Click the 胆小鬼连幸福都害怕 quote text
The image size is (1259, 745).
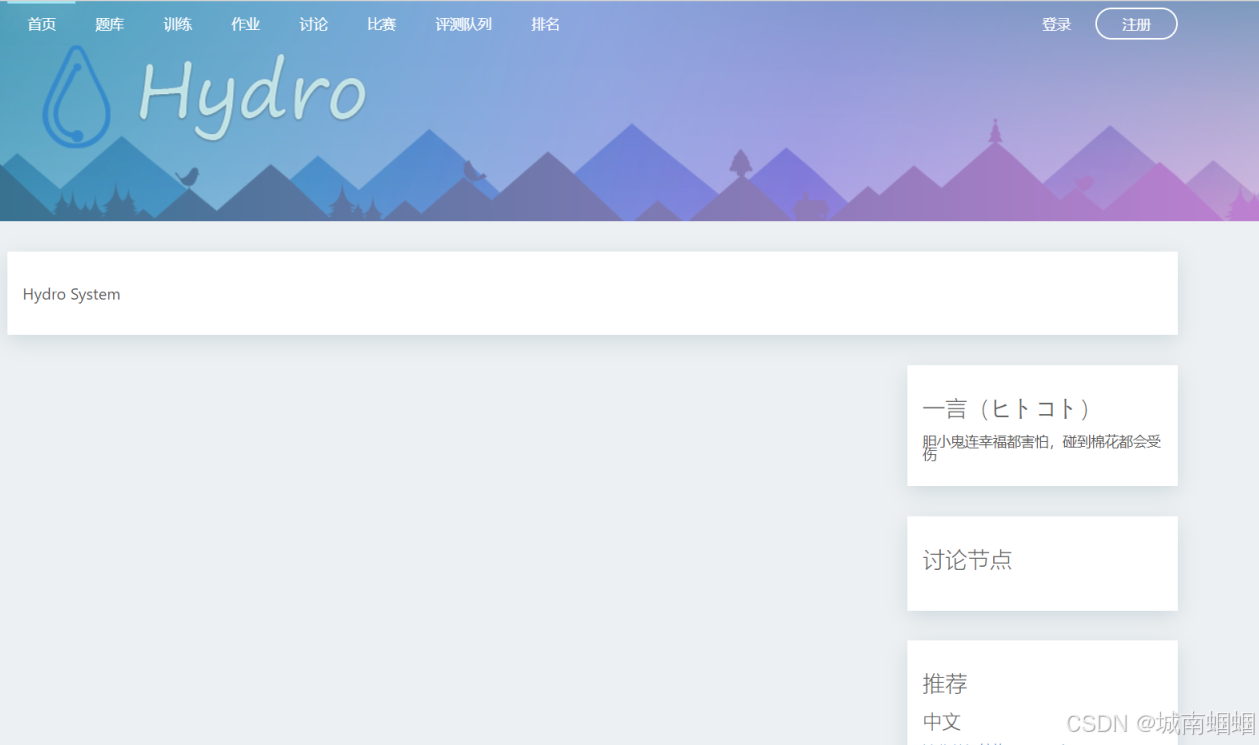(1042, 447)
